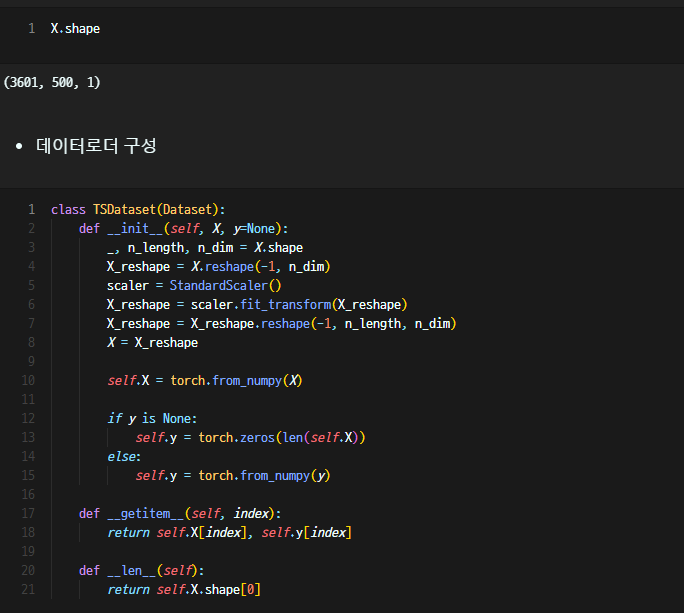Click line number 17 in the gutter
The width and height of the screenshot is (684, 613).
click(x=28, y=513)
